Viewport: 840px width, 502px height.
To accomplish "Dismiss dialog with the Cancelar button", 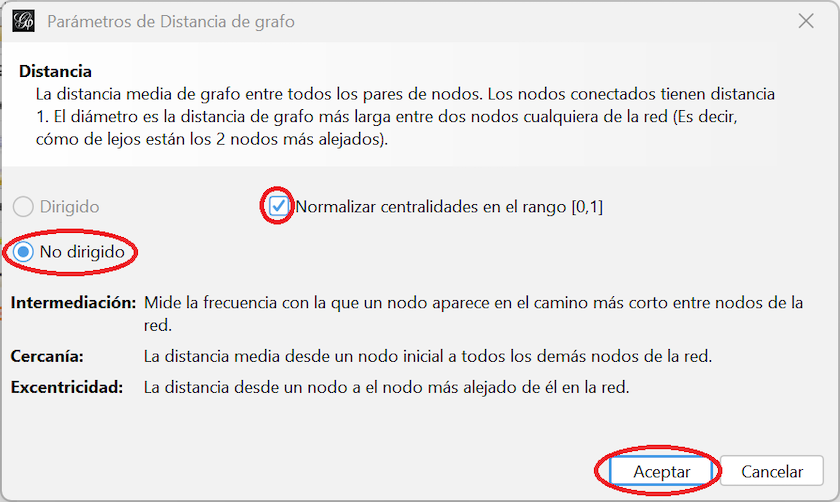I will [x=771, y=471].
